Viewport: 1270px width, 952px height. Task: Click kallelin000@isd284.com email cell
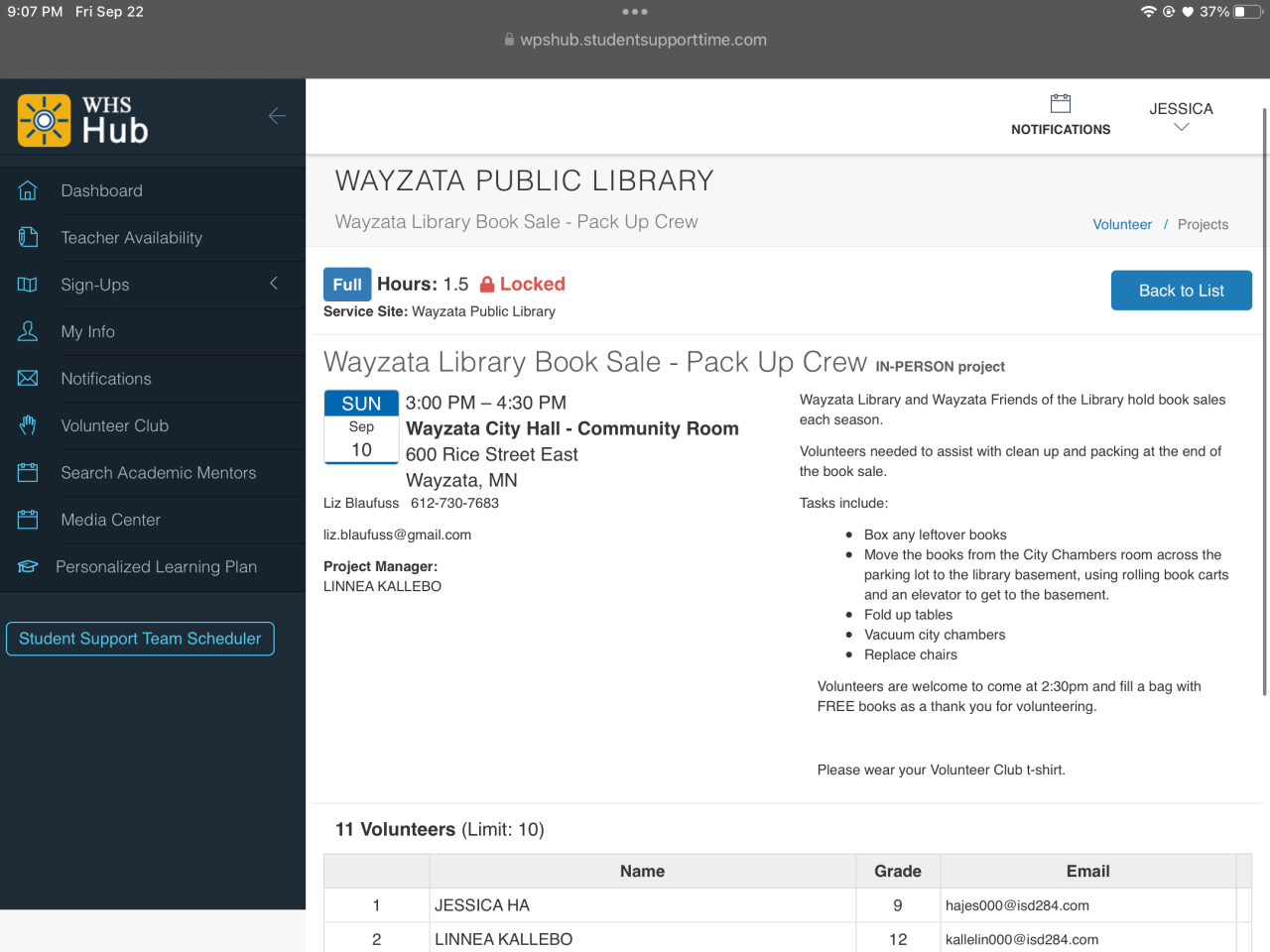pyautogui.click(x=1022, y=940)
